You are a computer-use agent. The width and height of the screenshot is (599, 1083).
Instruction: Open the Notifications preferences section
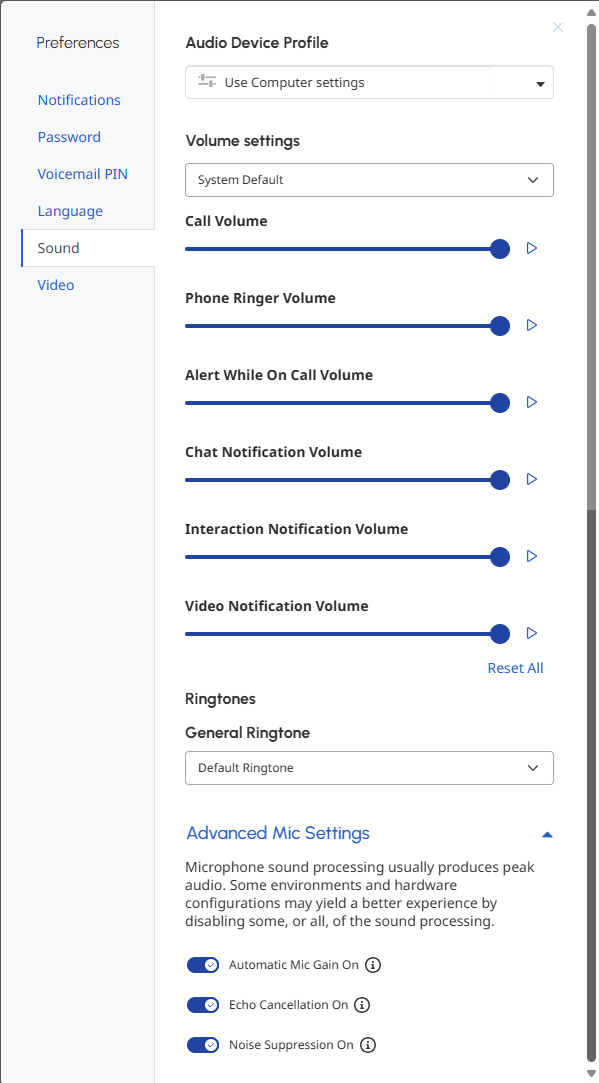coord(79,100)
